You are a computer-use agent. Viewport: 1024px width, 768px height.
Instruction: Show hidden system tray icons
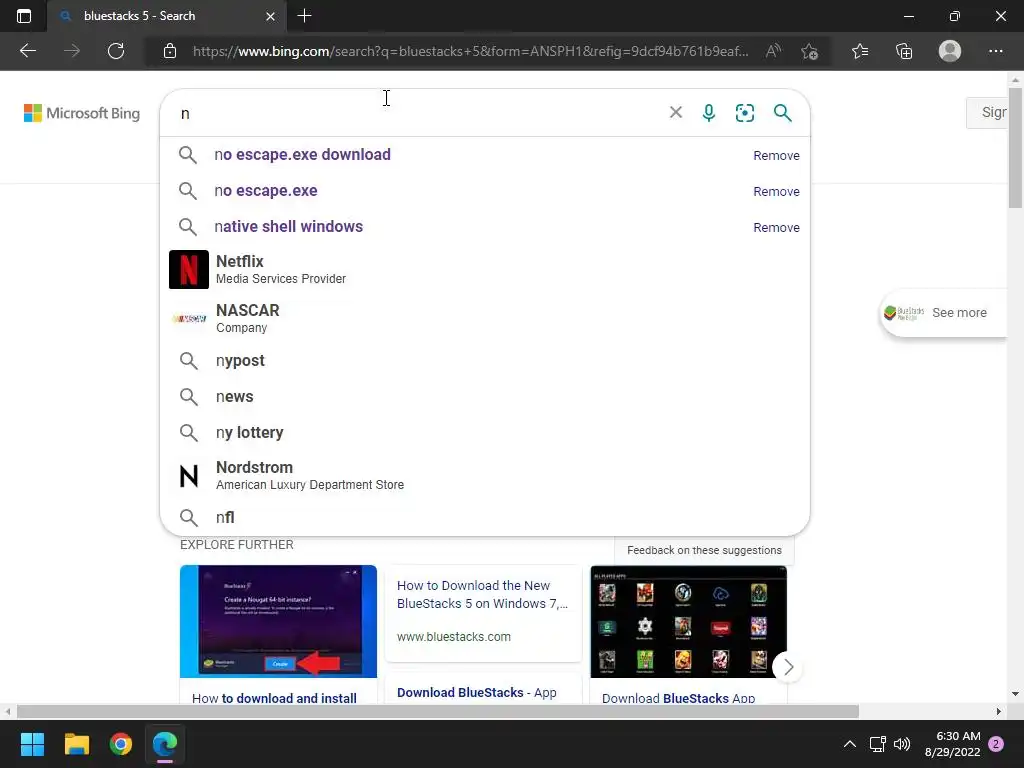850,744
